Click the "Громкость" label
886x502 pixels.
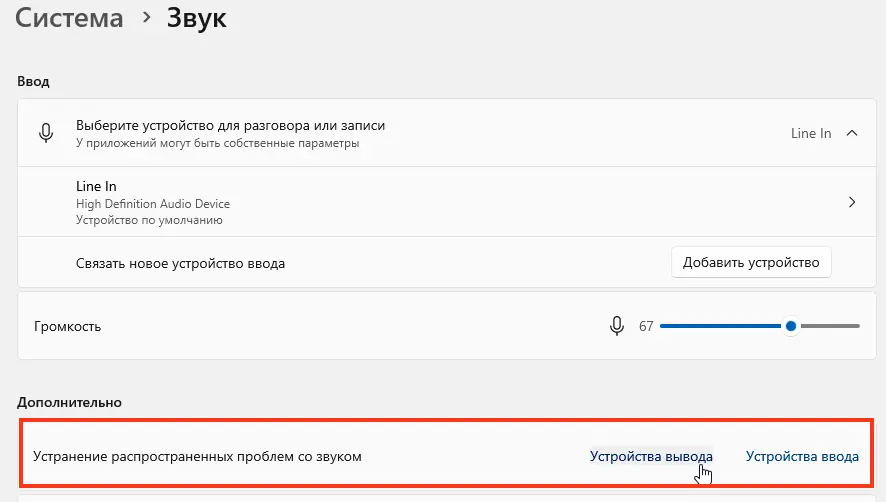click(67, 326)
